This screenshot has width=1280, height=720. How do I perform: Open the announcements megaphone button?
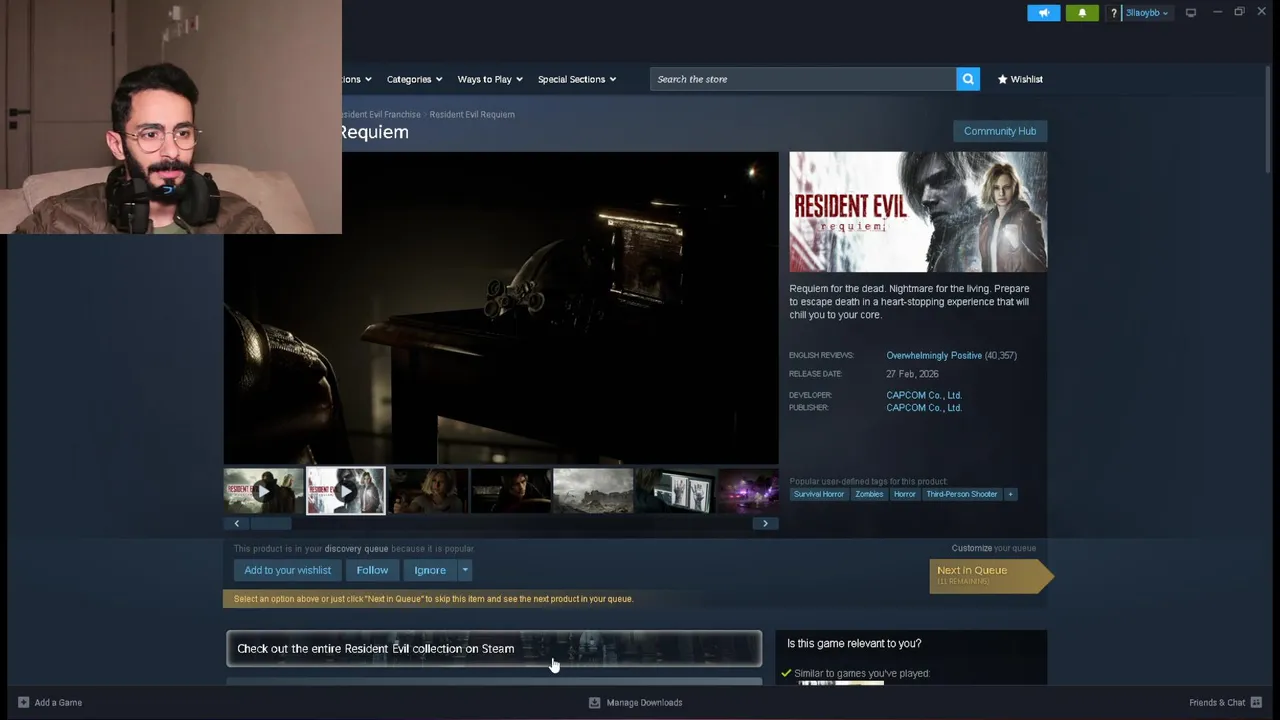pyautogui.click(x=1043, y=13)
